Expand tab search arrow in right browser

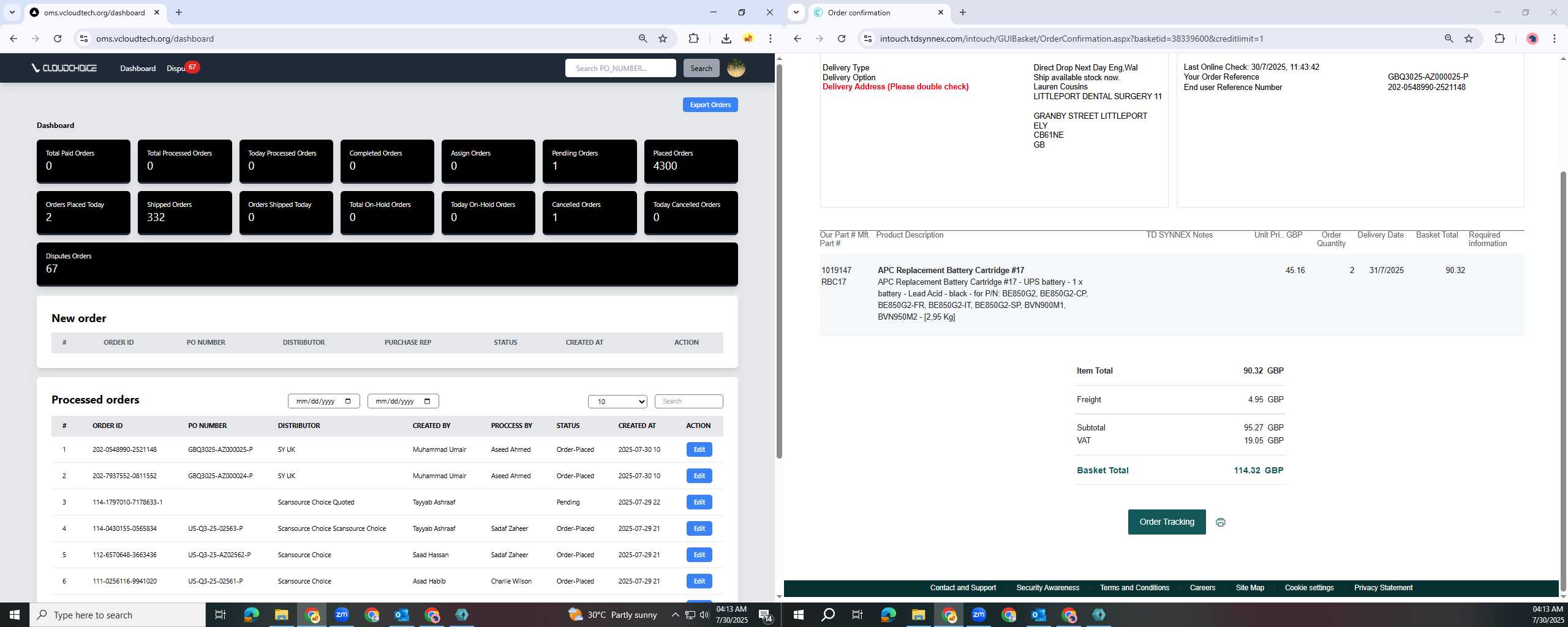tap(796, 12)
